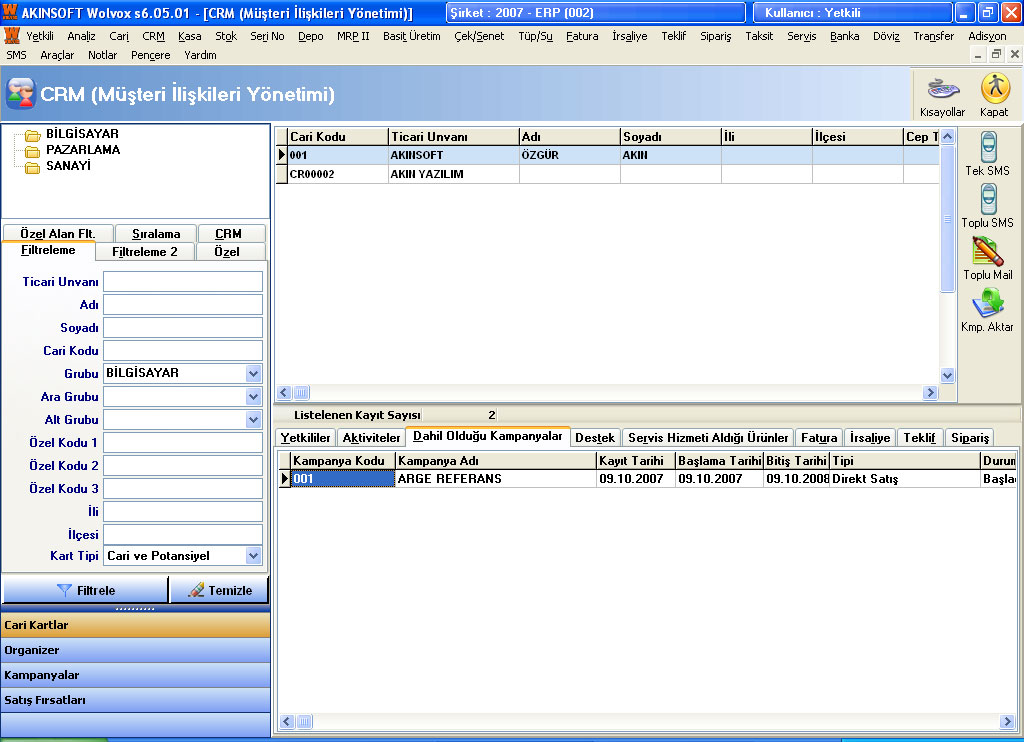Click the Kapat close icon
Image resolution: width=1024 pixels, height=742 pixels.
coord(994,95)
